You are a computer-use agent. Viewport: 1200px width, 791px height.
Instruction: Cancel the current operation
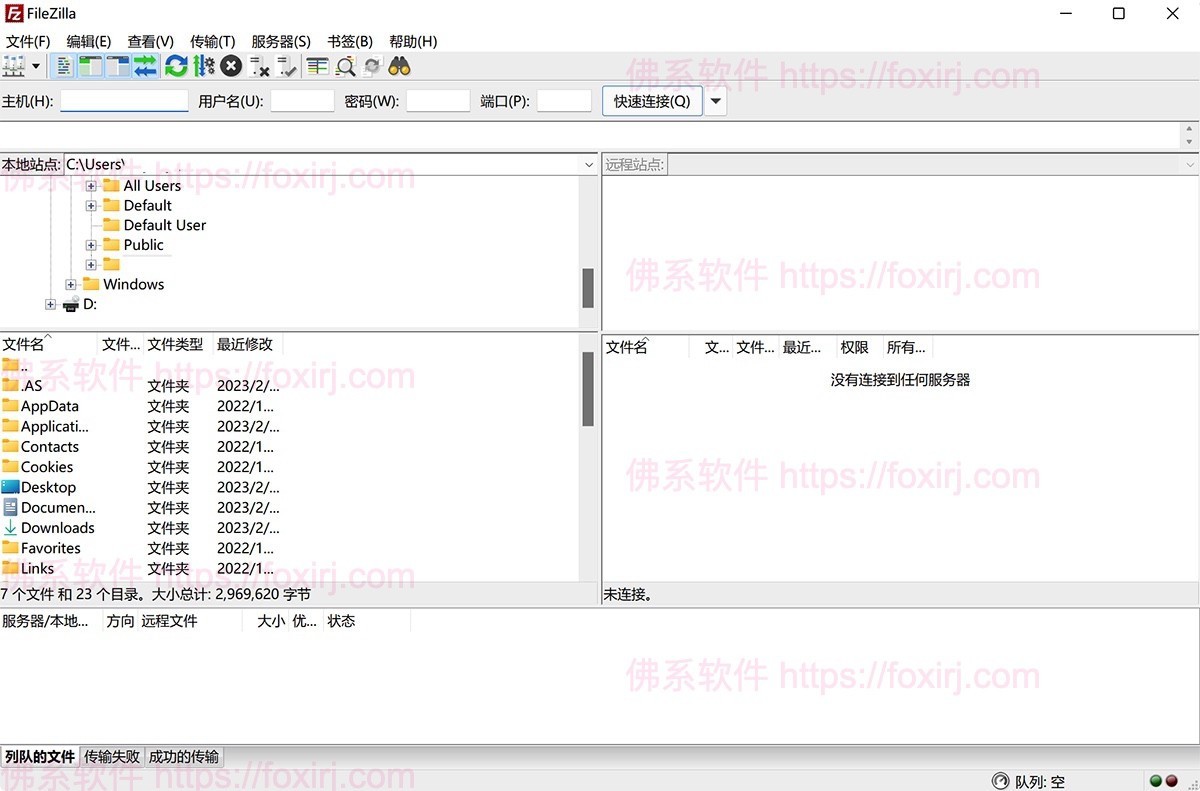[231, 66]
